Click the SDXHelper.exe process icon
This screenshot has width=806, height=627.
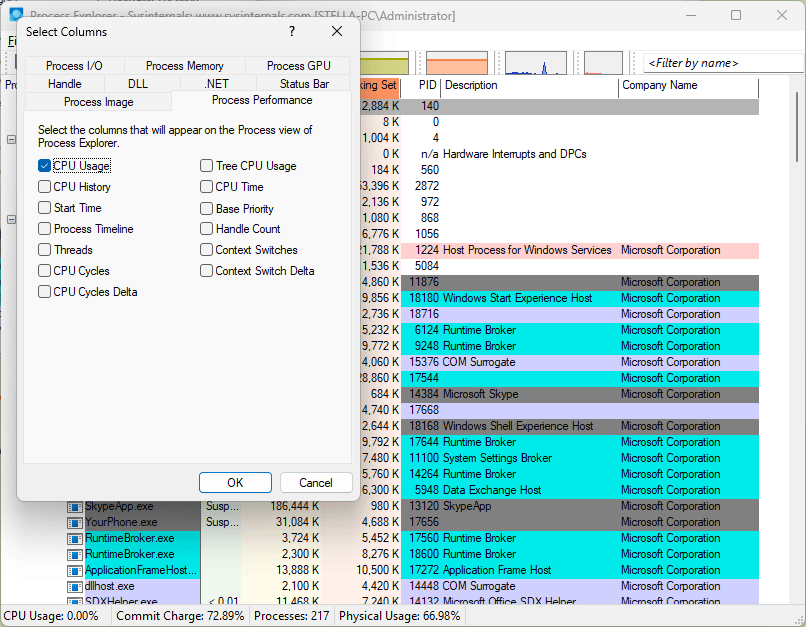[74, 600]
